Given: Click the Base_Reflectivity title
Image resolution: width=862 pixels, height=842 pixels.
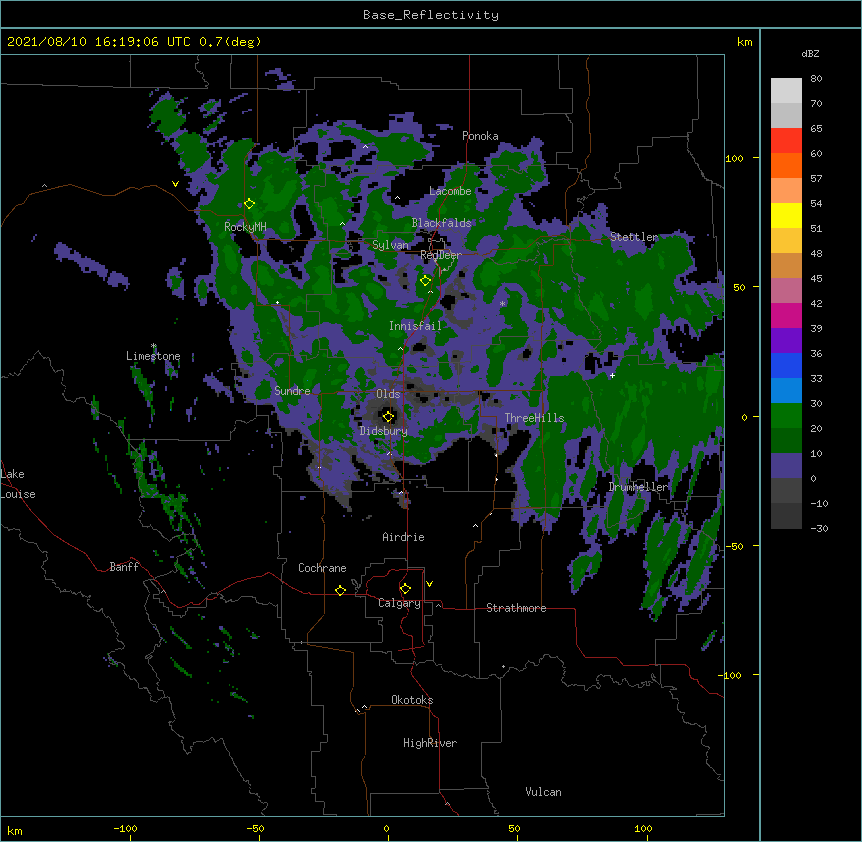Looking at the screenshot, I should [431, 15].
